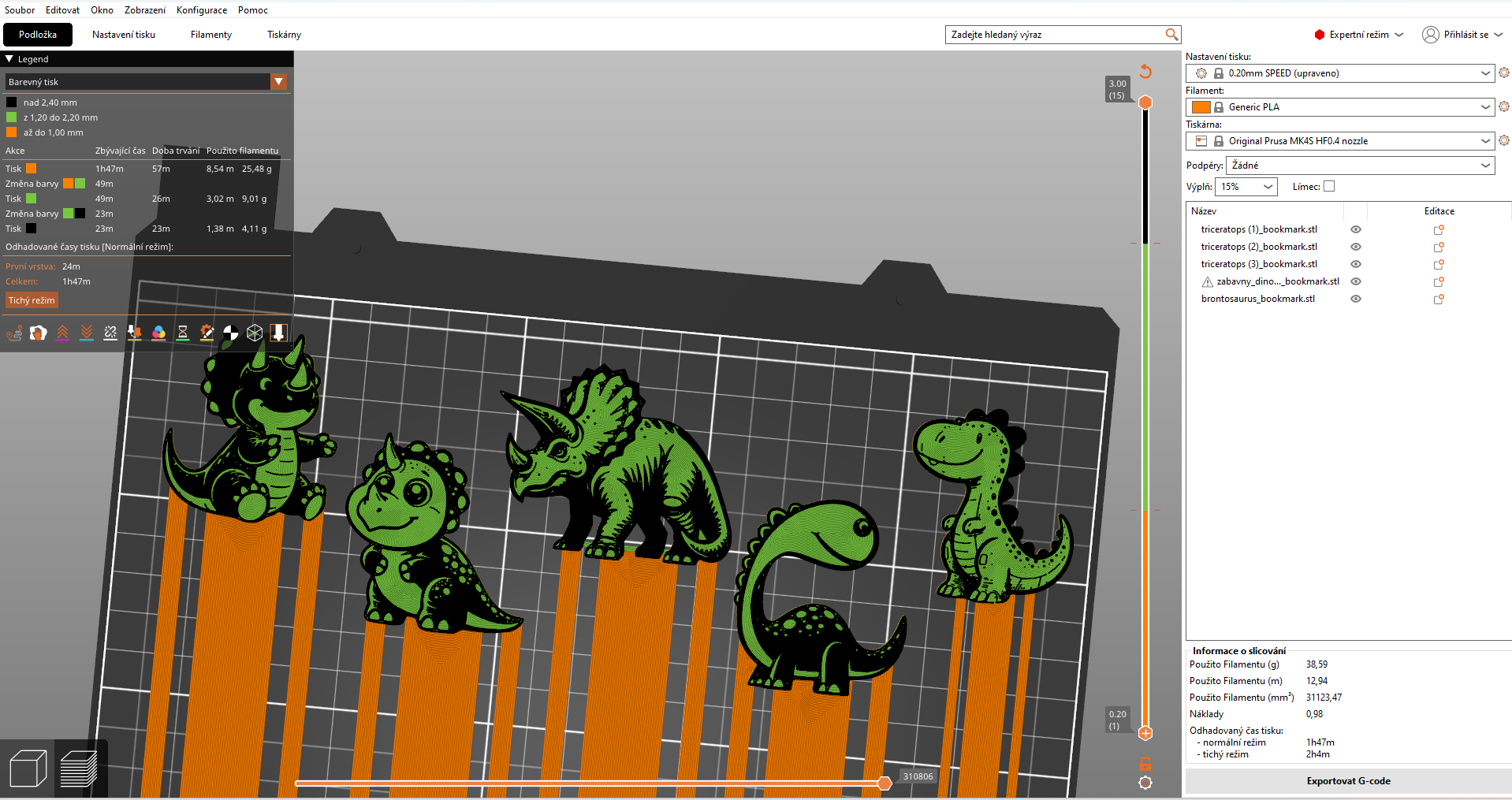The width and height of the screenshot is (1512, 800).
Task: Toggle color changes icon with three circles
Action: [x=158, y=333]
